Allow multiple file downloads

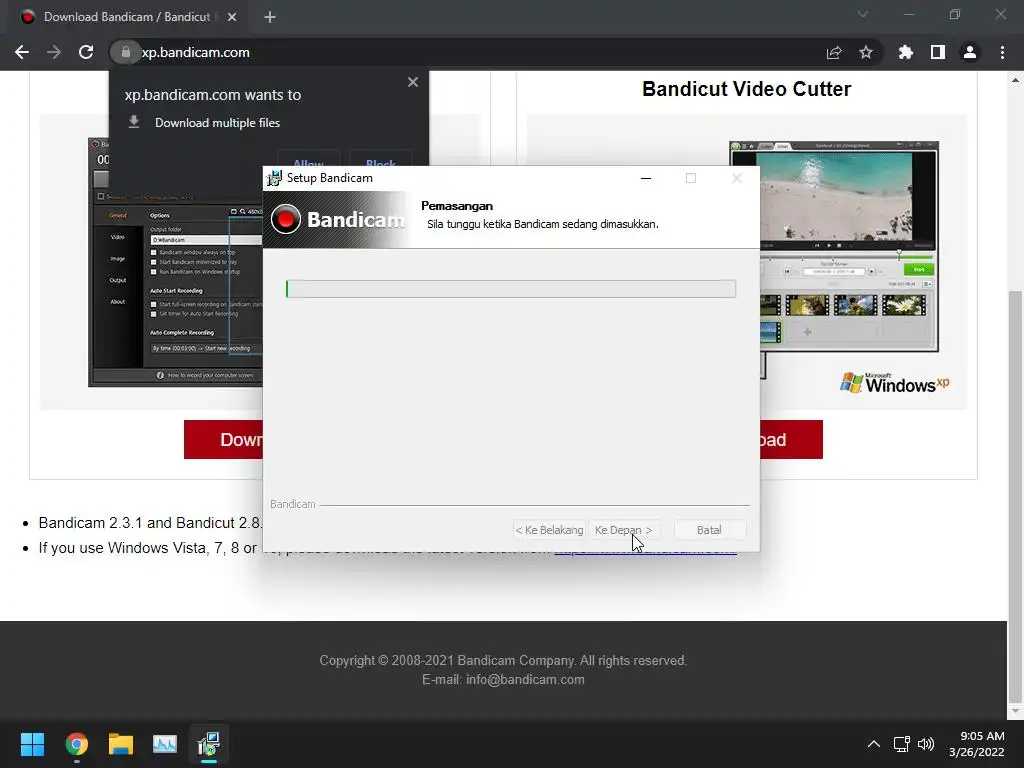[x=308, y=159]
